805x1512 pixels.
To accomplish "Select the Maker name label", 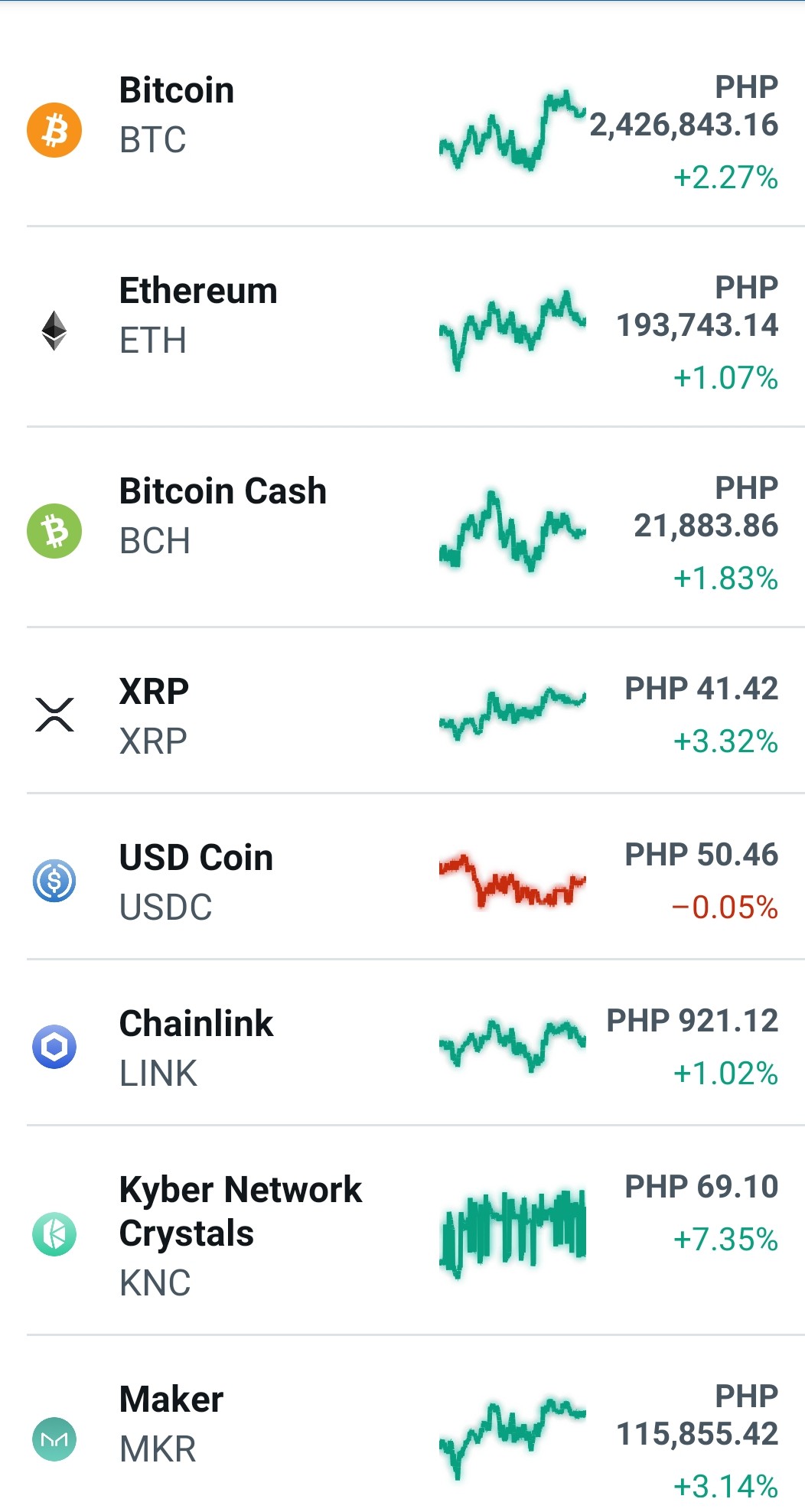I will tap(171, 1400).
